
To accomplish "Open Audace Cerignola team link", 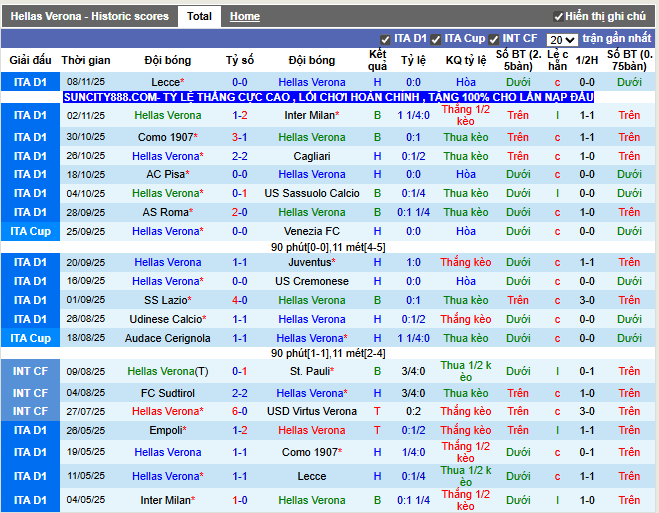I will pos(168,338).
